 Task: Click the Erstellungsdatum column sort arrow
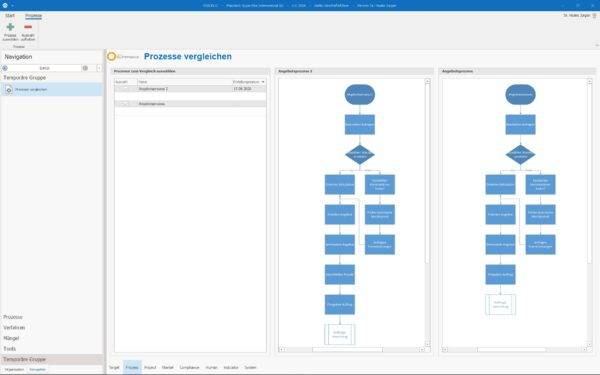(x=263, y=82)
